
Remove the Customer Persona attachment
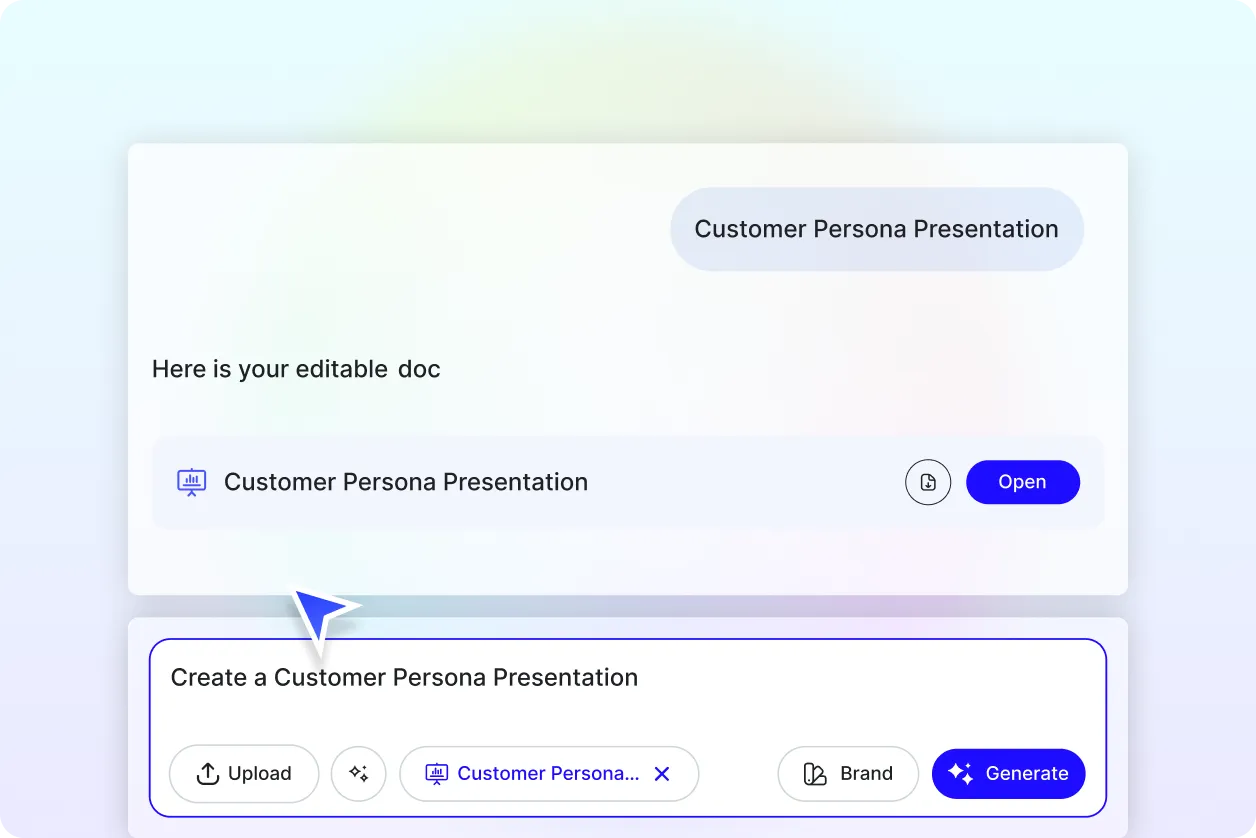[662, 773]
